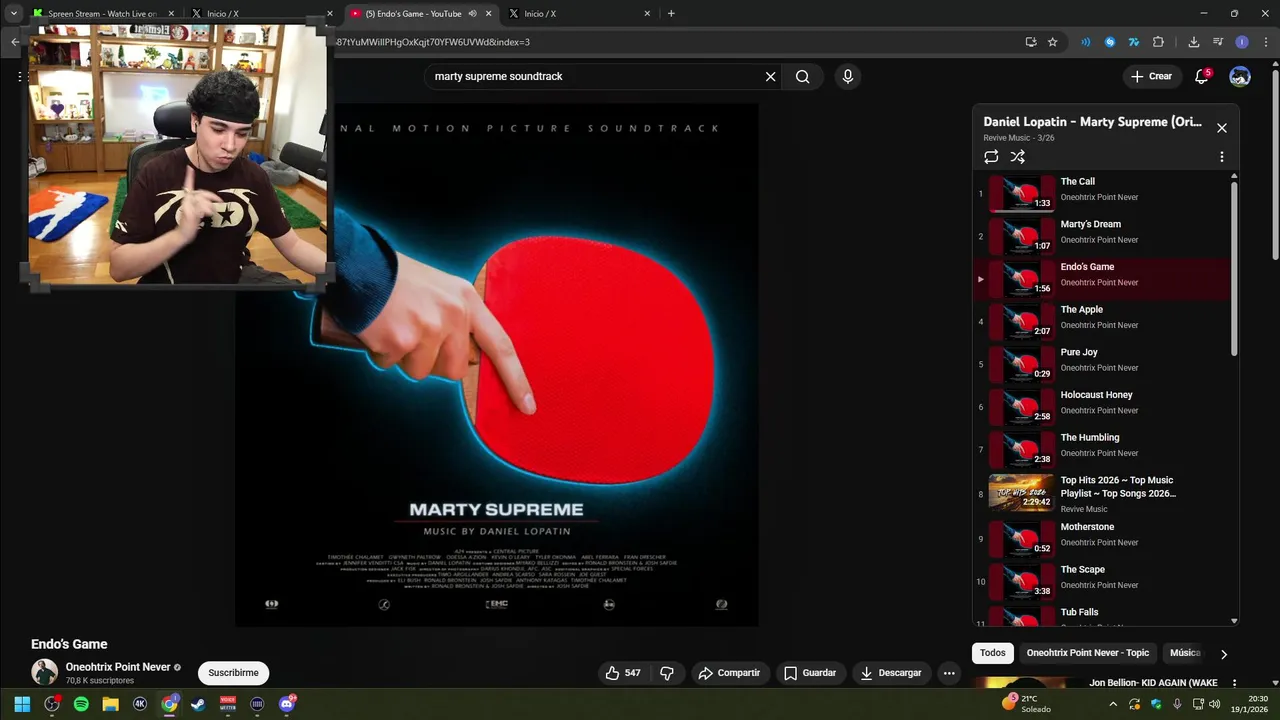1280x720 pixels.
Task: Open Discord from the taskbar
Action: tap(287, 704)
